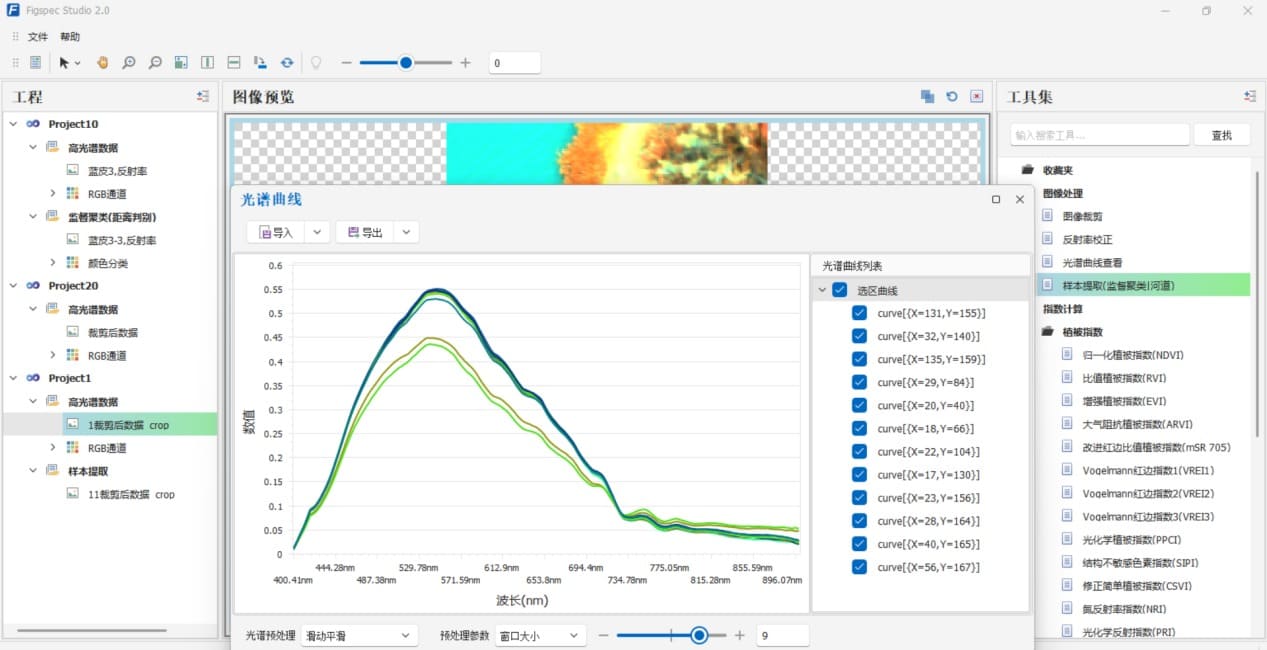Click the zoom in magnifier icon
This screenshot has height=650, width=1267.
(129, 63)
